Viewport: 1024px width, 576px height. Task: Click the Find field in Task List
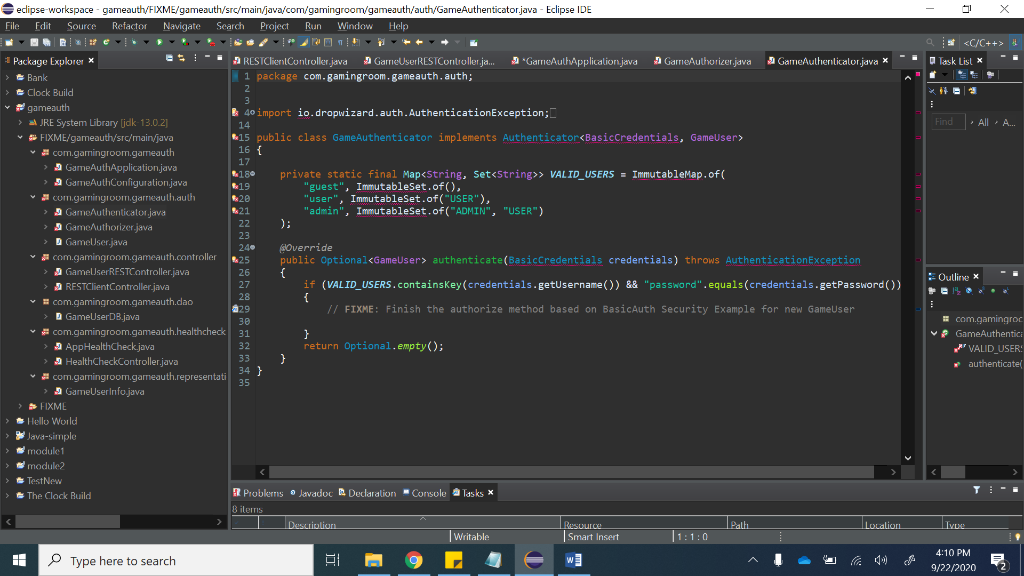(950, 122)
